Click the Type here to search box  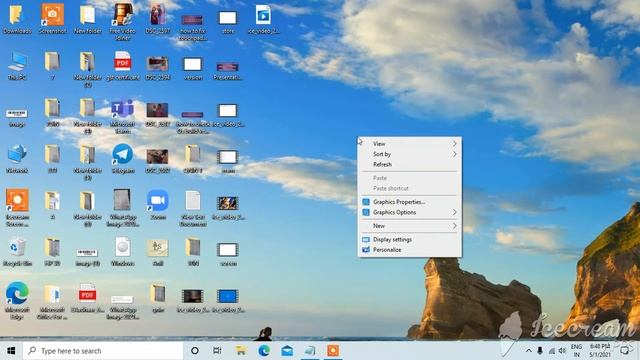tap(103, 351)
